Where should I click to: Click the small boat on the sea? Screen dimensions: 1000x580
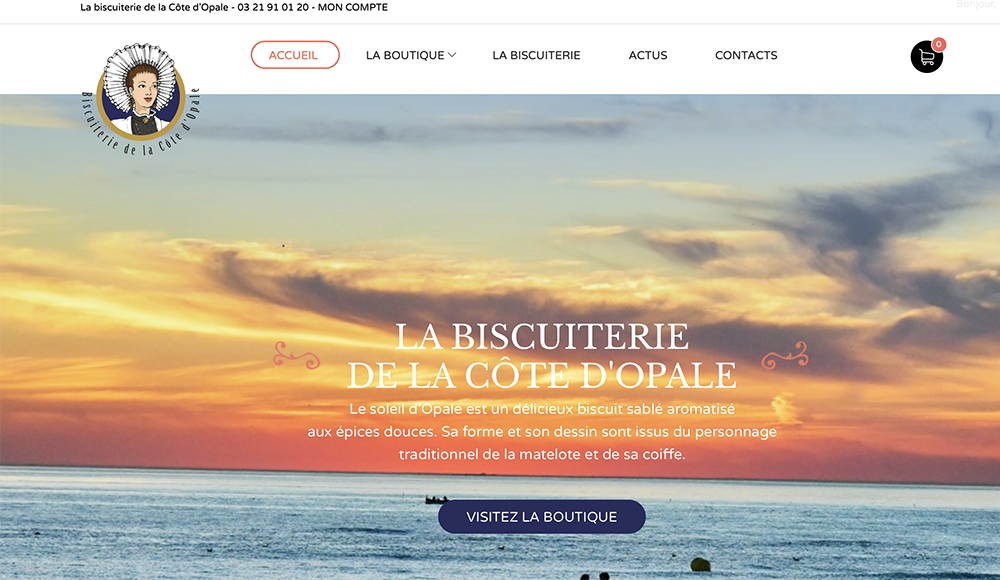(437, 500)
